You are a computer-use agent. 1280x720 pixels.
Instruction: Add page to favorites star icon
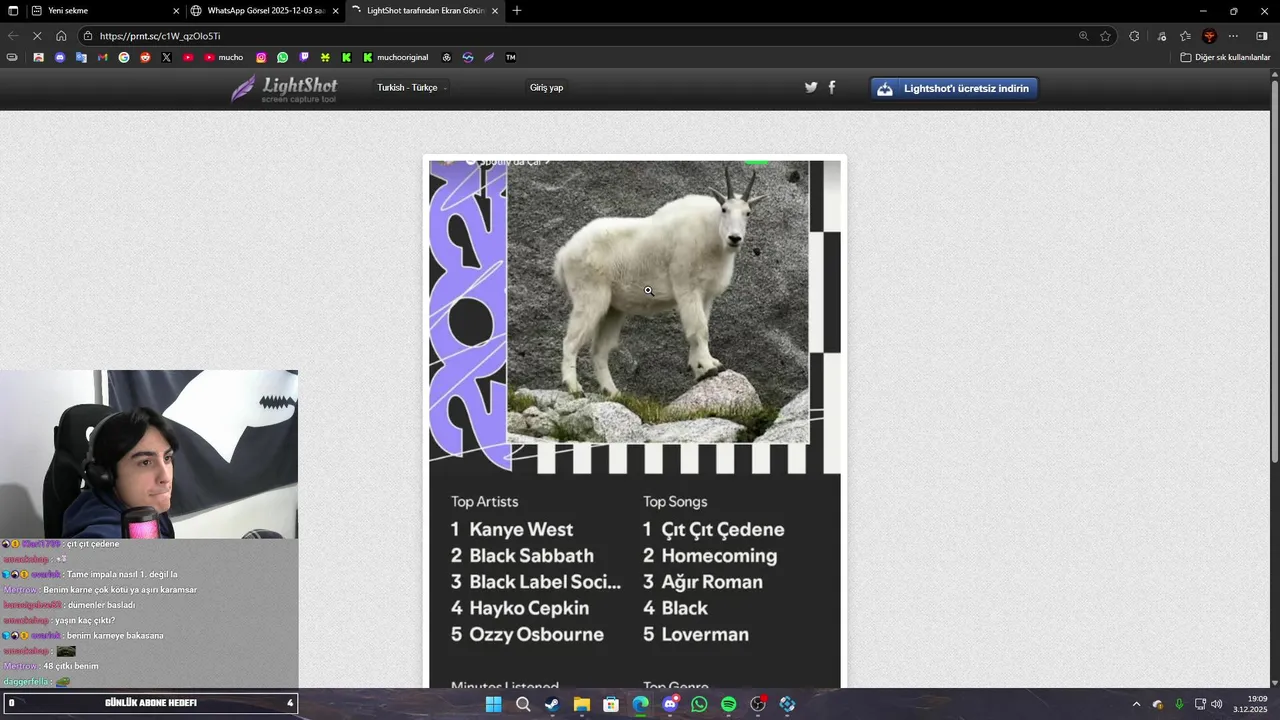tap(1105, 36)
